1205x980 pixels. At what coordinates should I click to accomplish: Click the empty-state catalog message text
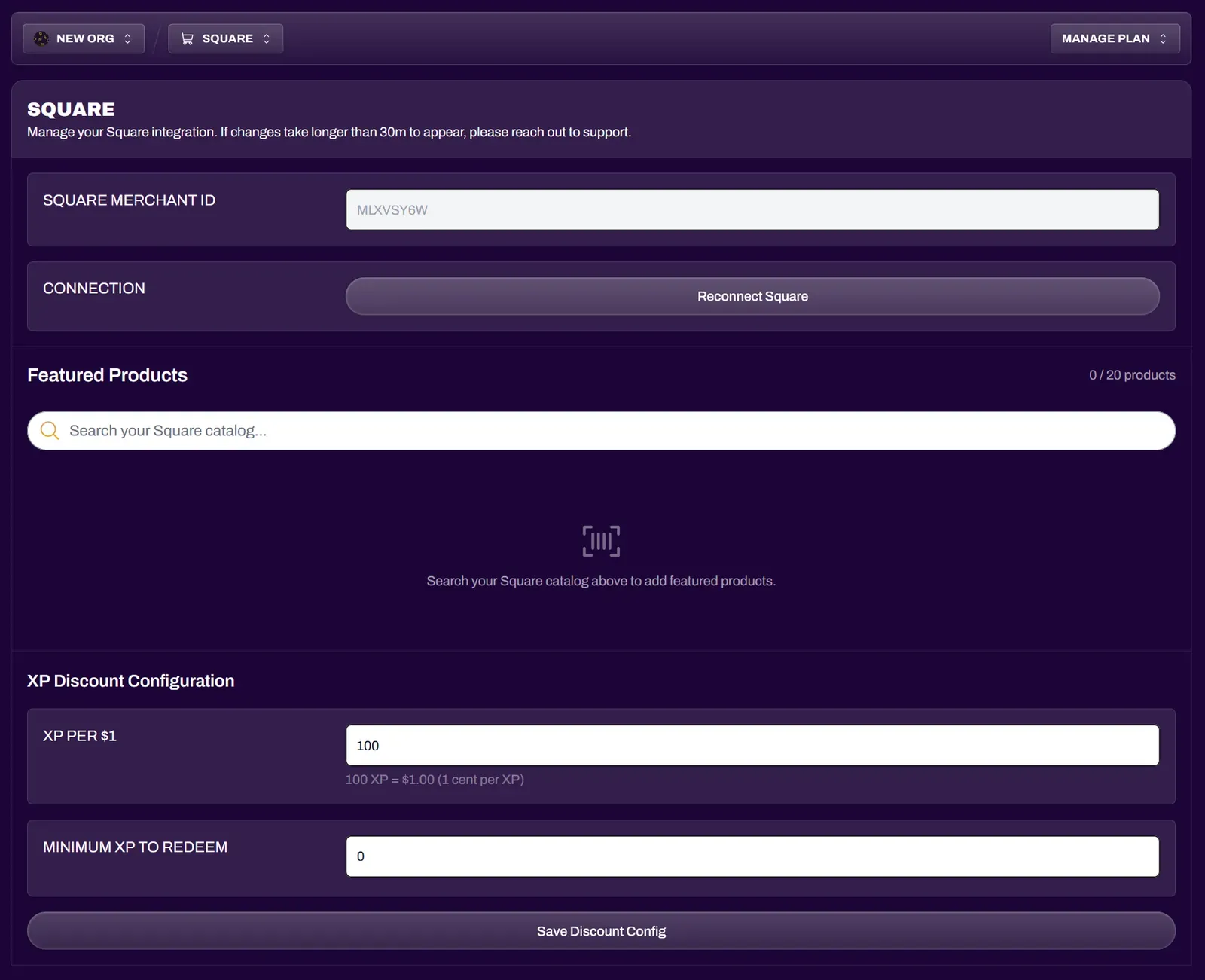[x=601, y=581]
